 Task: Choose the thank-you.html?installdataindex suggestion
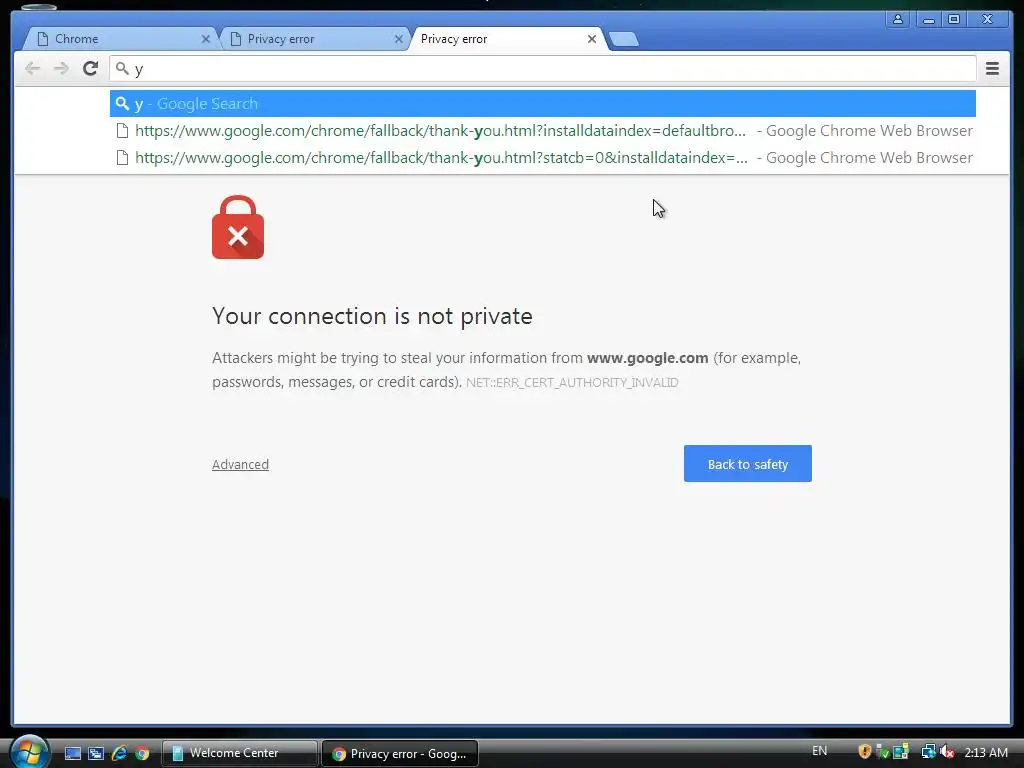(x=543, y=131)
